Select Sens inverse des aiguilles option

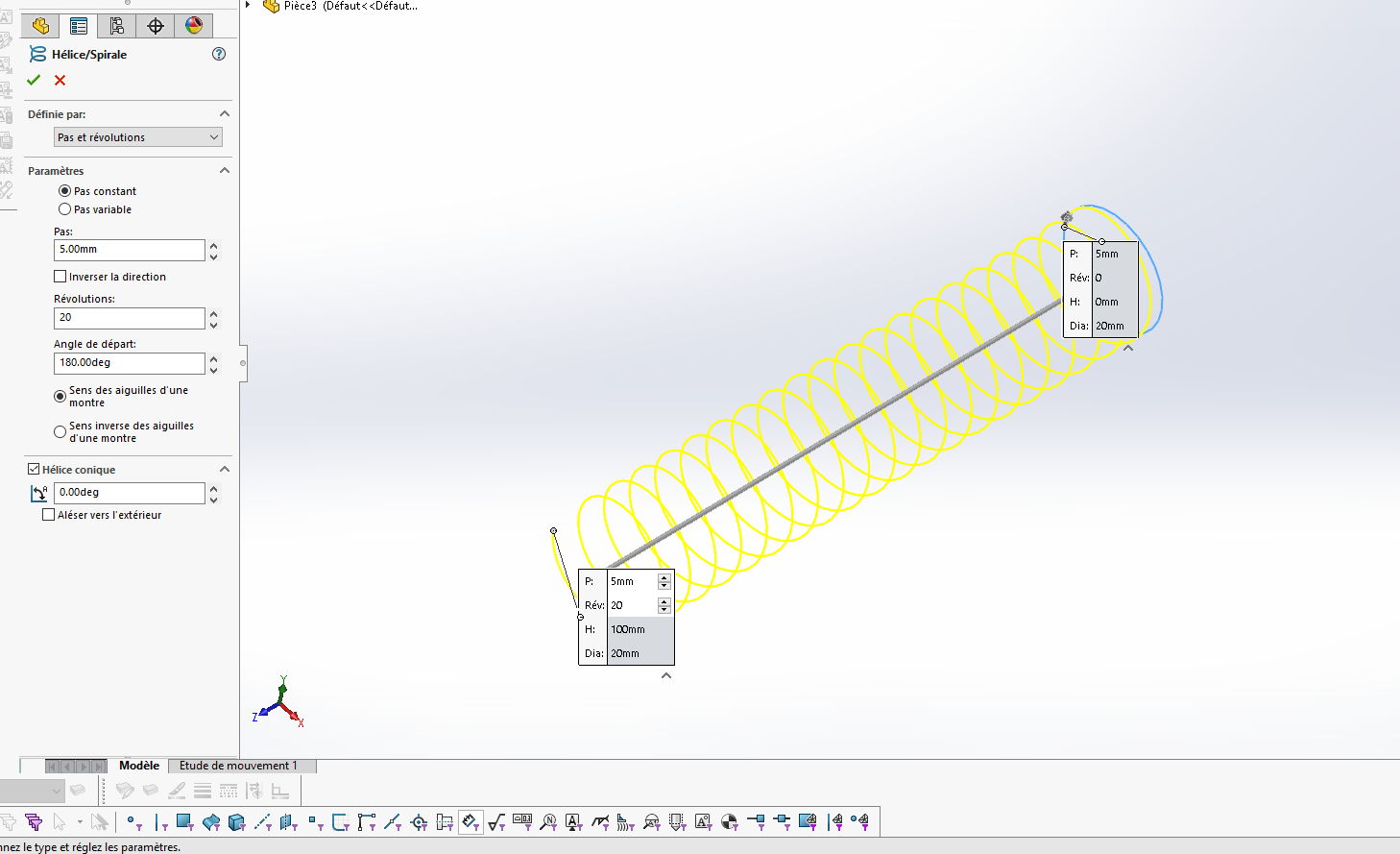click(60, 432)
